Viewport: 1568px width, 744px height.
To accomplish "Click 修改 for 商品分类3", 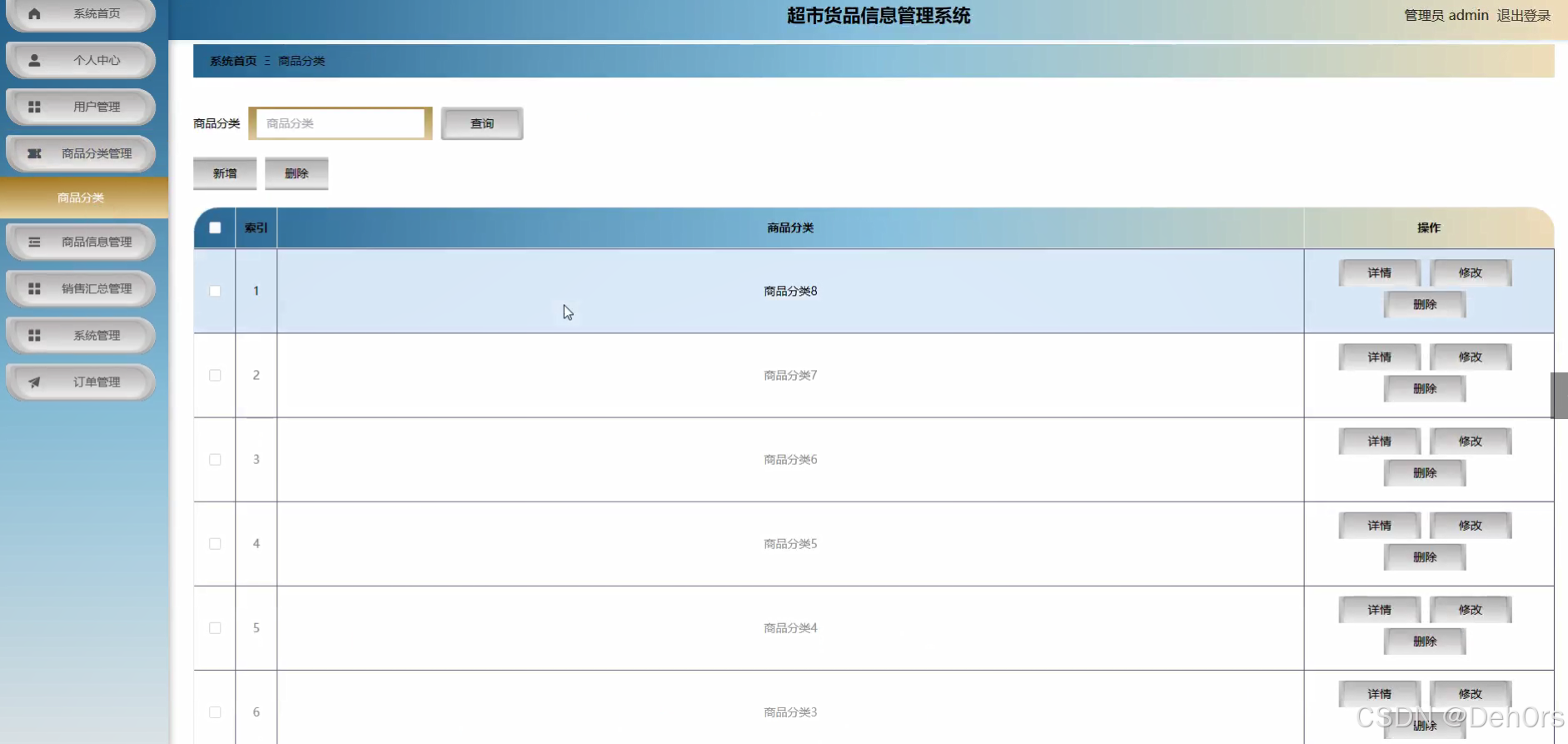I will click(x=1471, y=693).
